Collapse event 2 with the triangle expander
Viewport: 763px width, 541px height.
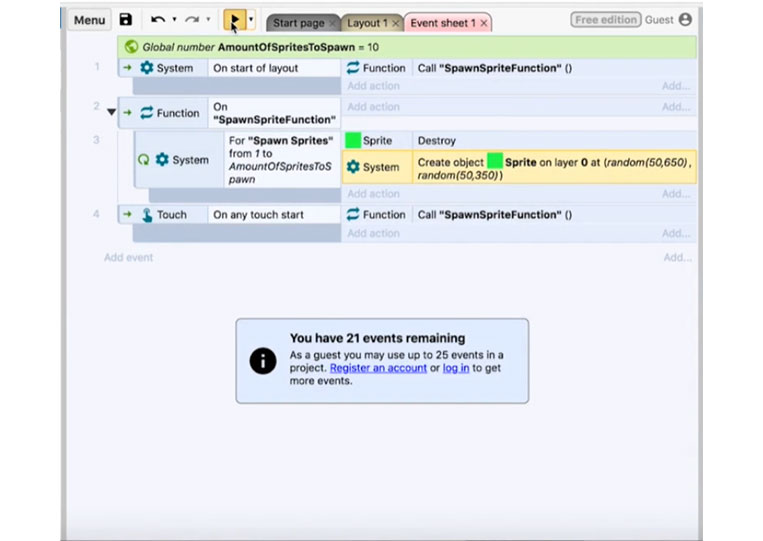point(111,112)
